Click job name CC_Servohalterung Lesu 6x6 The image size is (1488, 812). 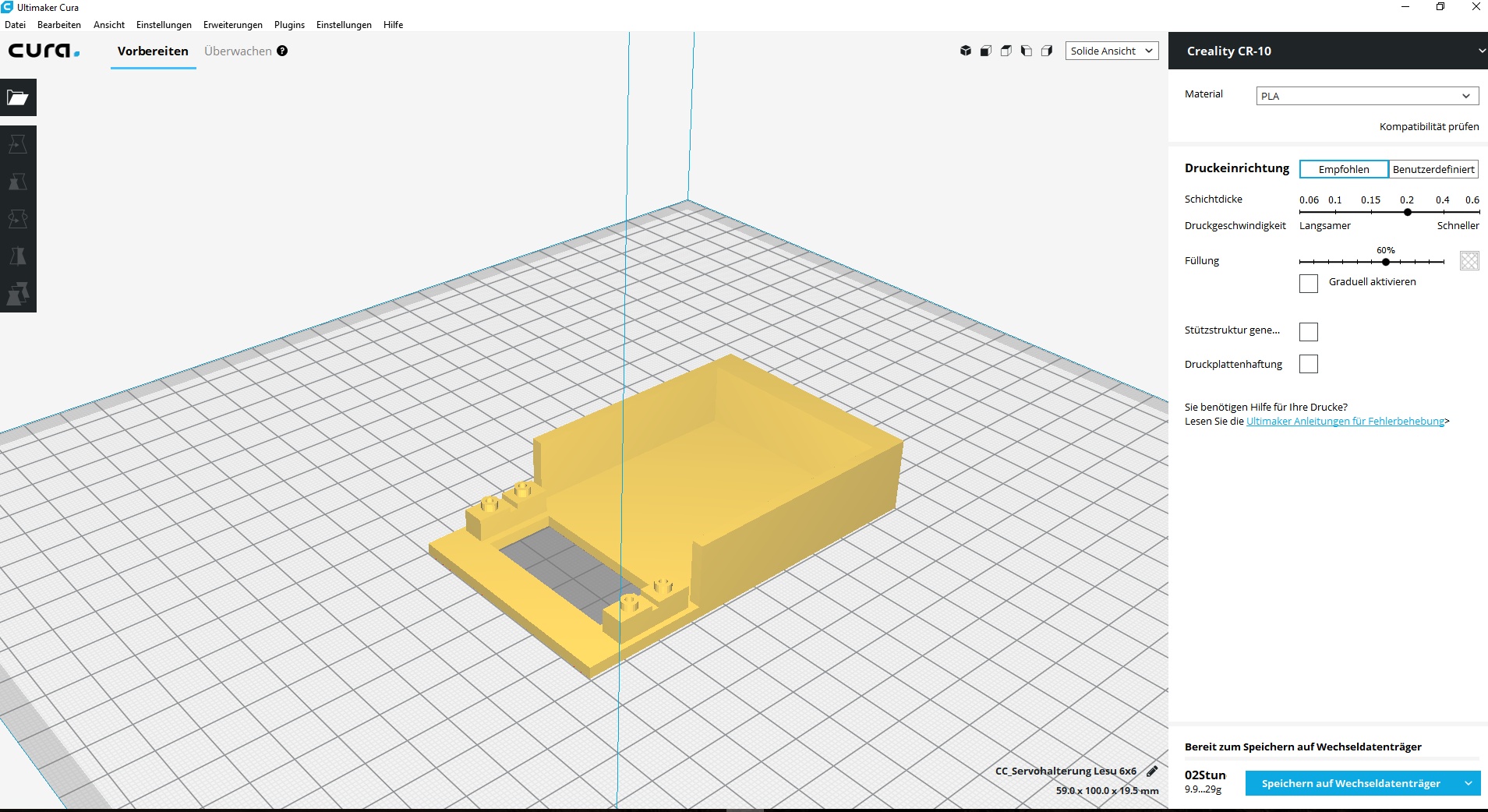point(1066,771)
